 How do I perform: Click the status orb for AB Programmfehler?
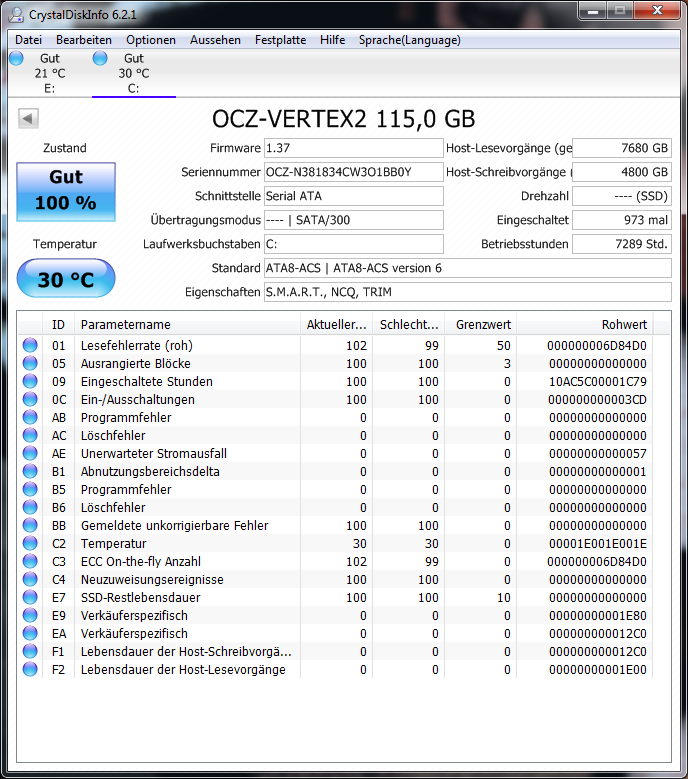[30, 417]
